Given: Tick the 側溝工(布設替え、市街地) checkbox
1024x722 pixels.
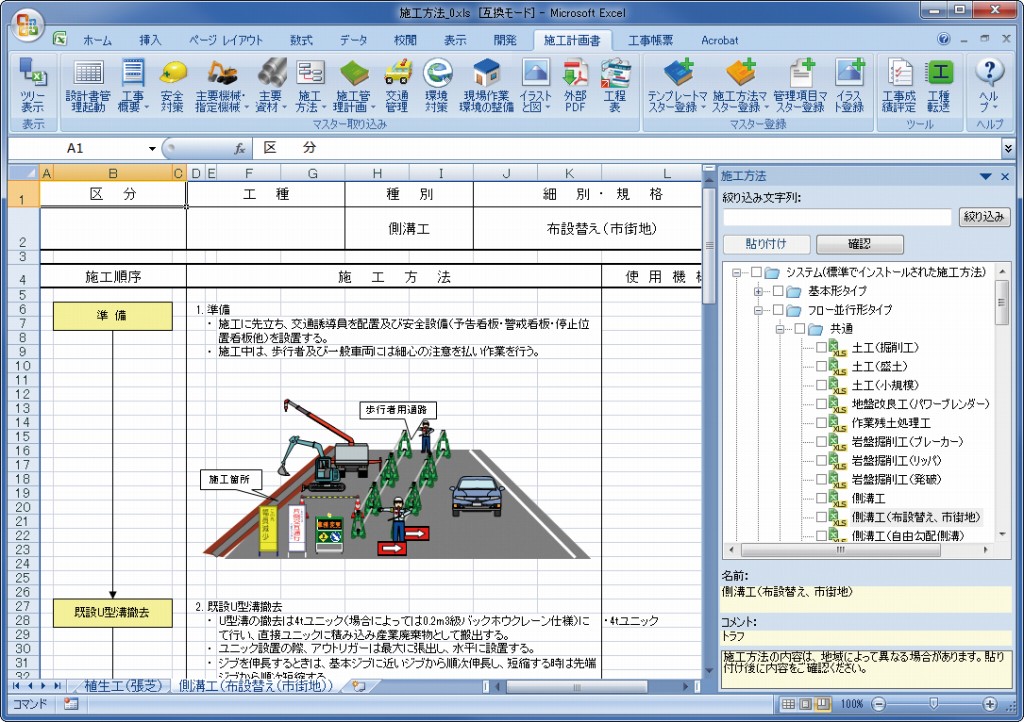Looking at the screenshot, I should [x=822, y=517].
